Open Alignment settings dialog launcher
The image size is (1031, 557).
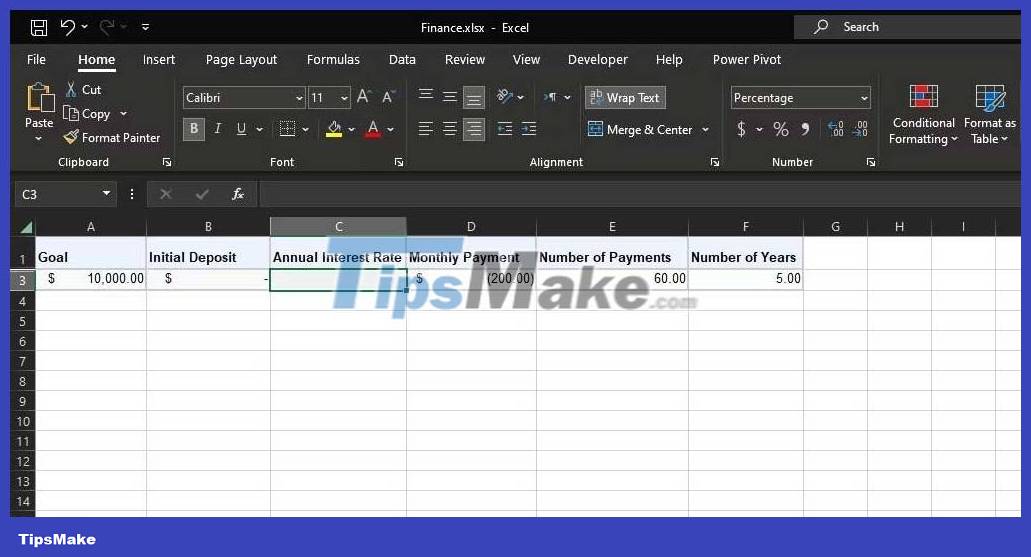pos(715,162)
